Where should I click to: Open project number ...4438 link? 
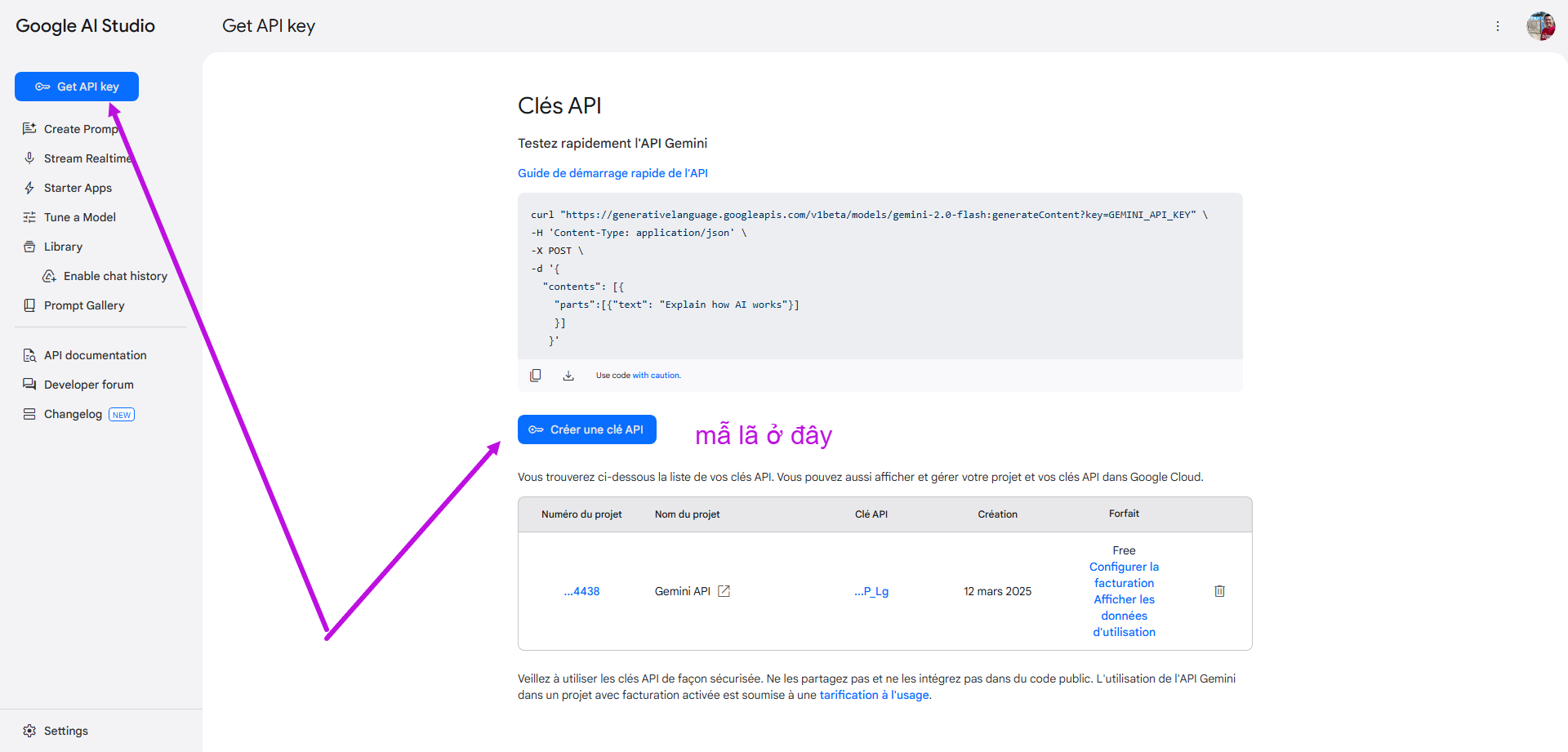[x=581, y=591]
